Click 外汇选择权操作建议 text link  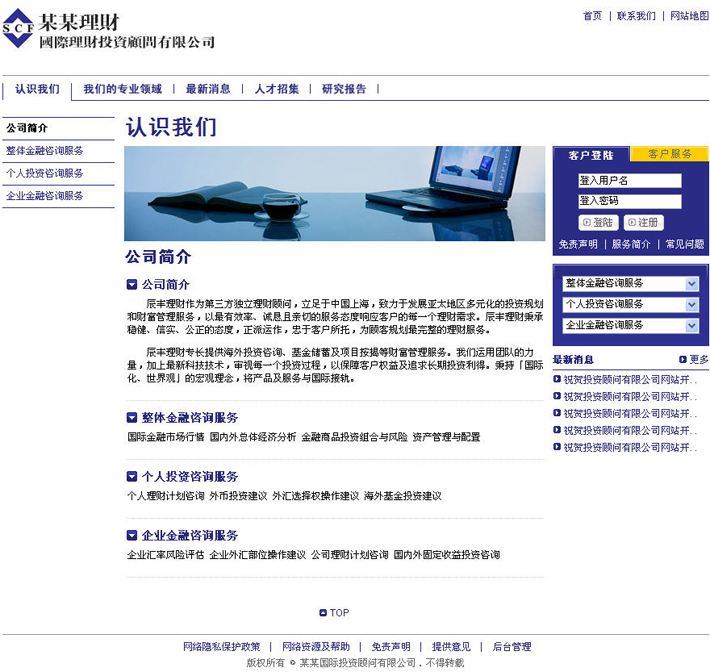tap(316, 496)
